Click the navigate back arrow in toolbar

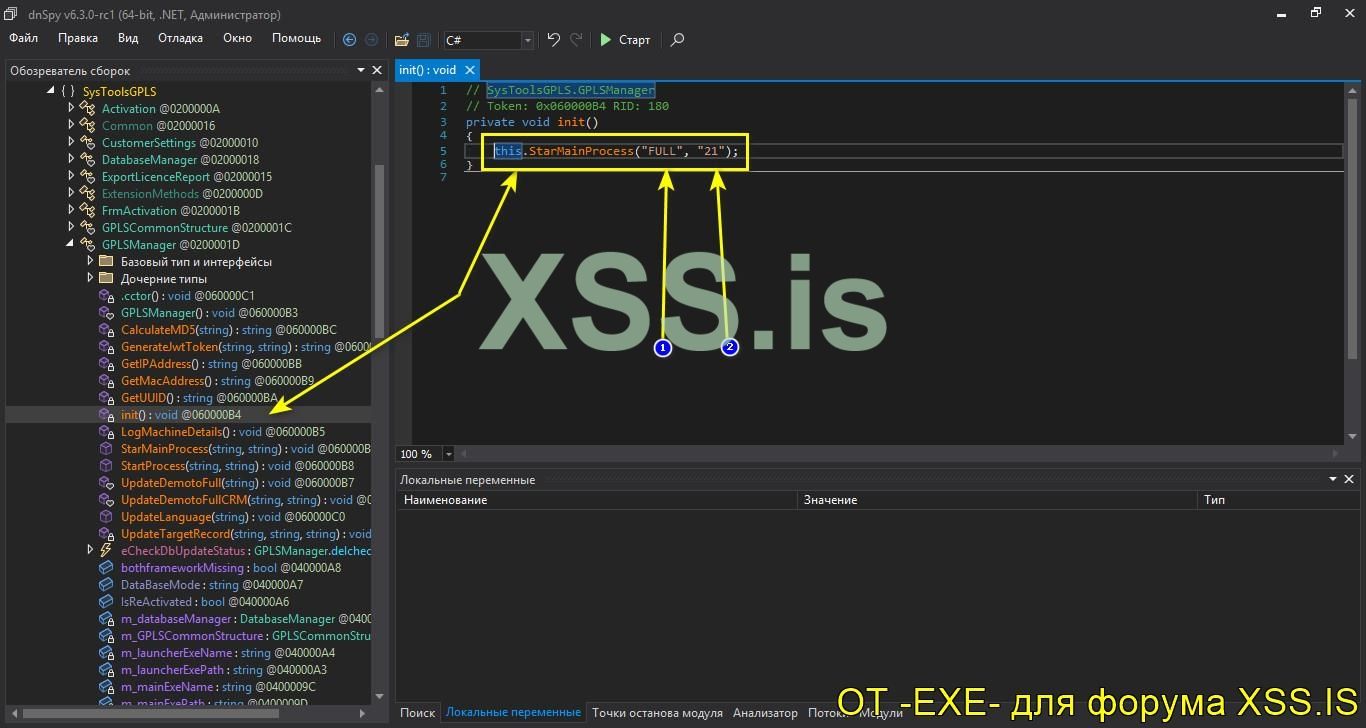coord(349,40)
